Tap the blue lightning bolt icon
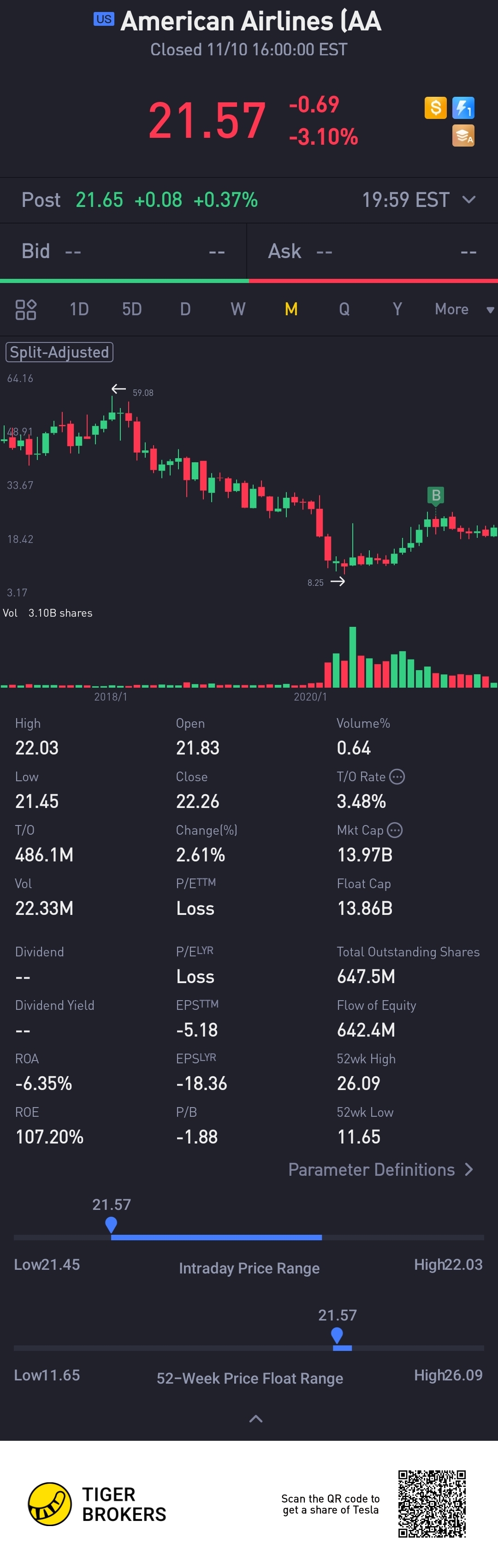 (x=463, y=108)
